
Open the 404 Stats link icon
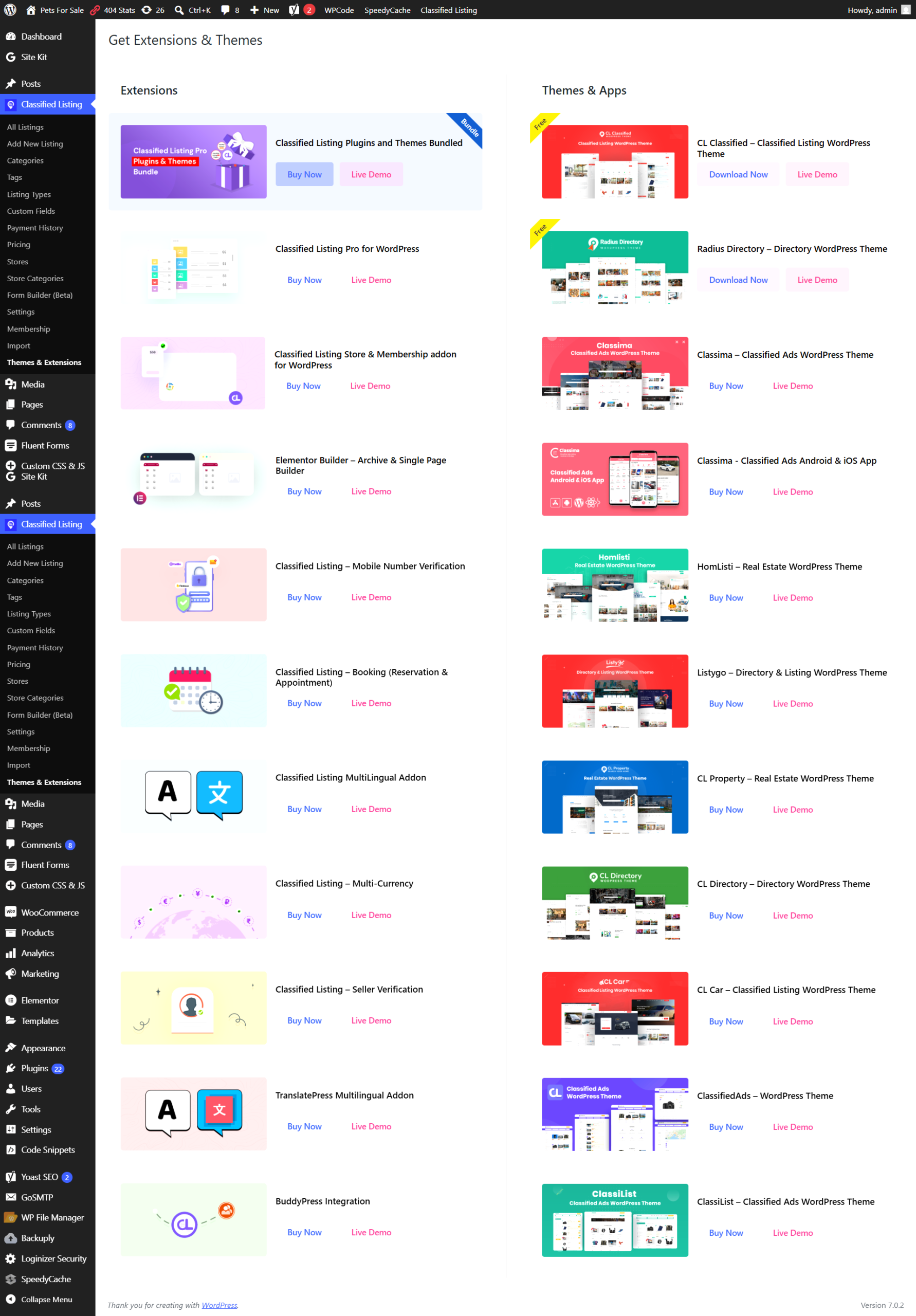tap(95, 10)
